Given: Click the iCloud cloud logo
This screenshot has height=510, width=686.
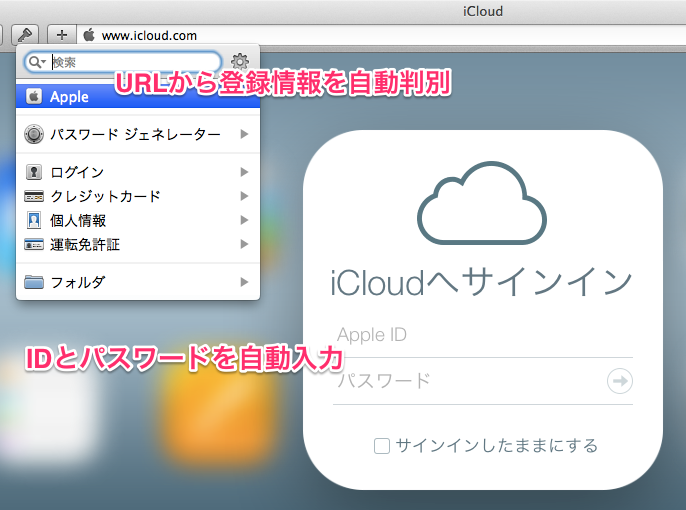Looking at the screenshot, I should point(482,203).
